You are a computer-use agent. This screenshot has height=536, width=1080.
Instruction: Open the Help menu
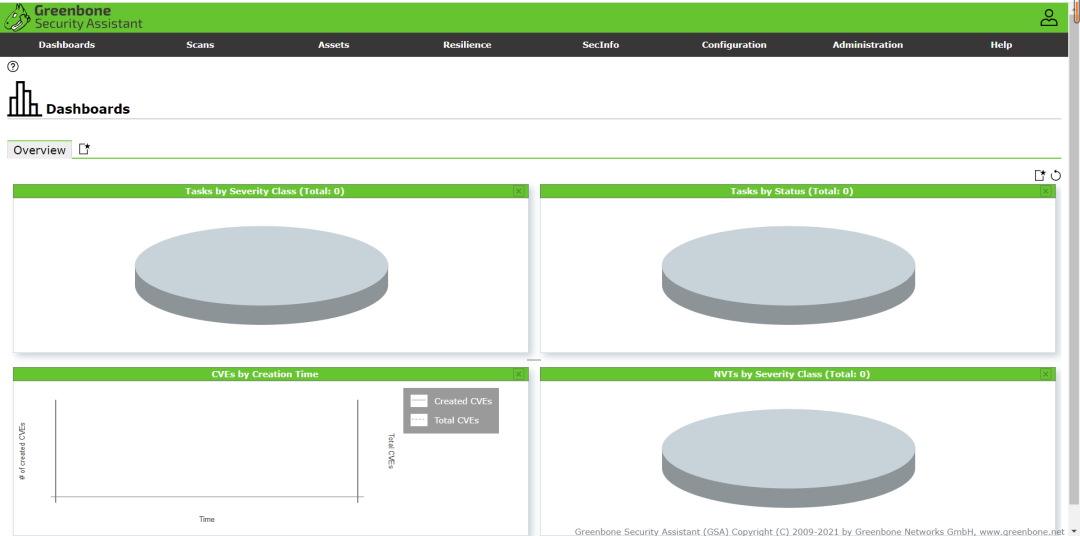coord(1001,45)
